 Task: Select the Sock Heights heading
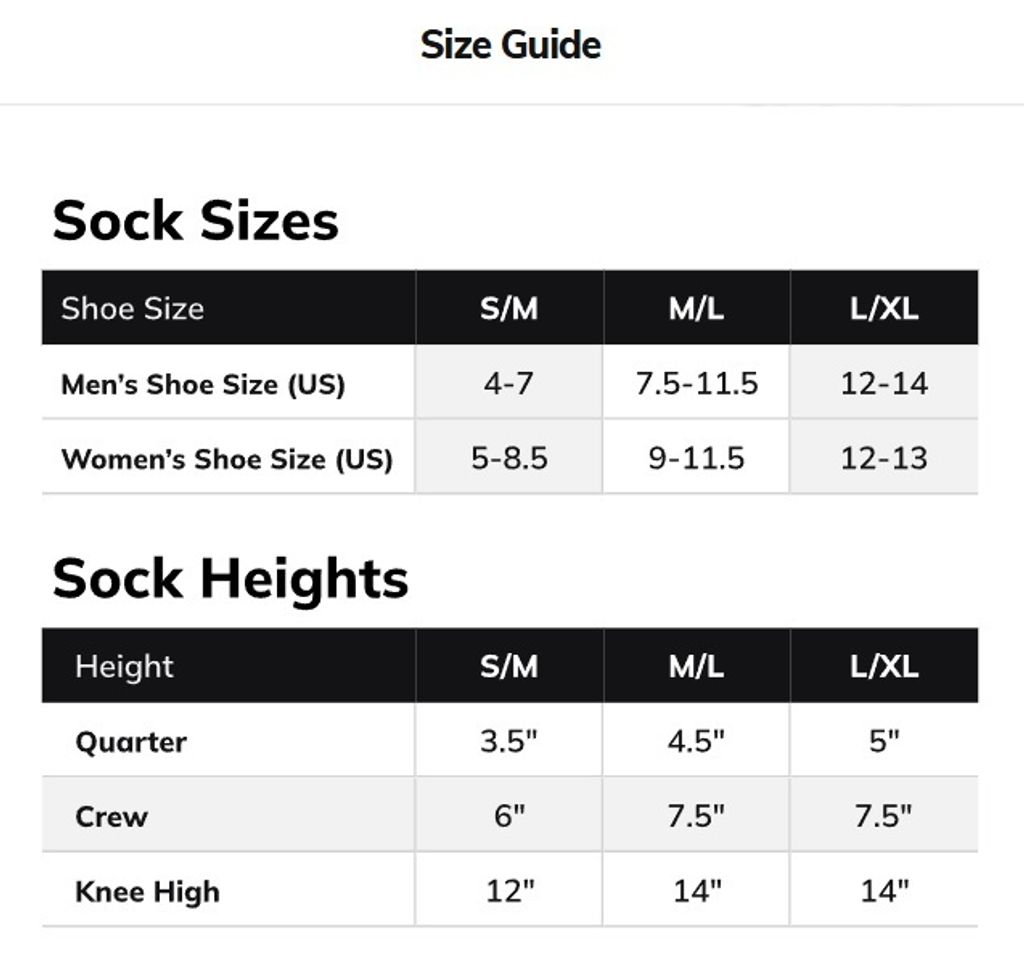pyautogui.click(x=230, y=578)
